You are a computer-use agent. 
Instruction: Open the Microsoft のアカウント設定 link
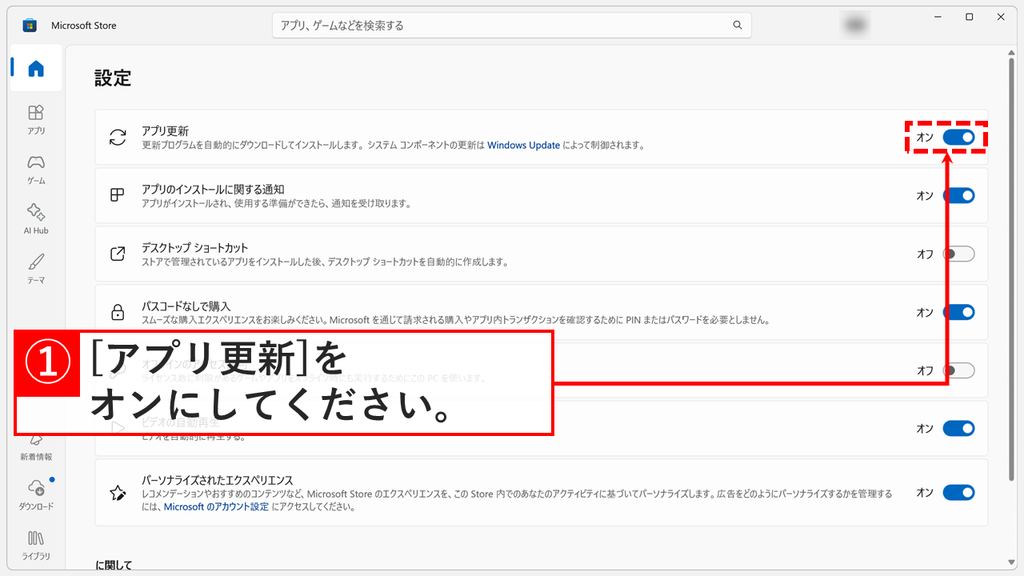pyautogui.click(x=216, y=506)
